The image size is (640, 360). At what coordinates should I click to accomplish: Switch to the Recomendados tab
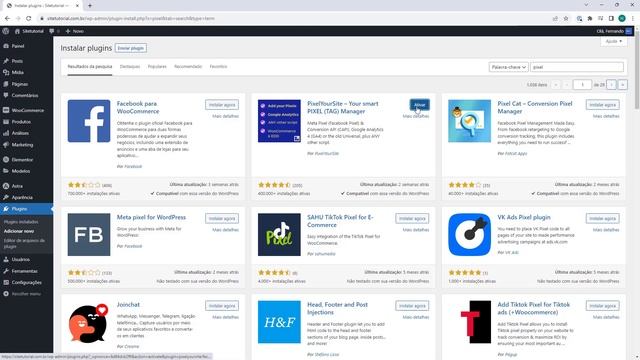pos(188,67)
